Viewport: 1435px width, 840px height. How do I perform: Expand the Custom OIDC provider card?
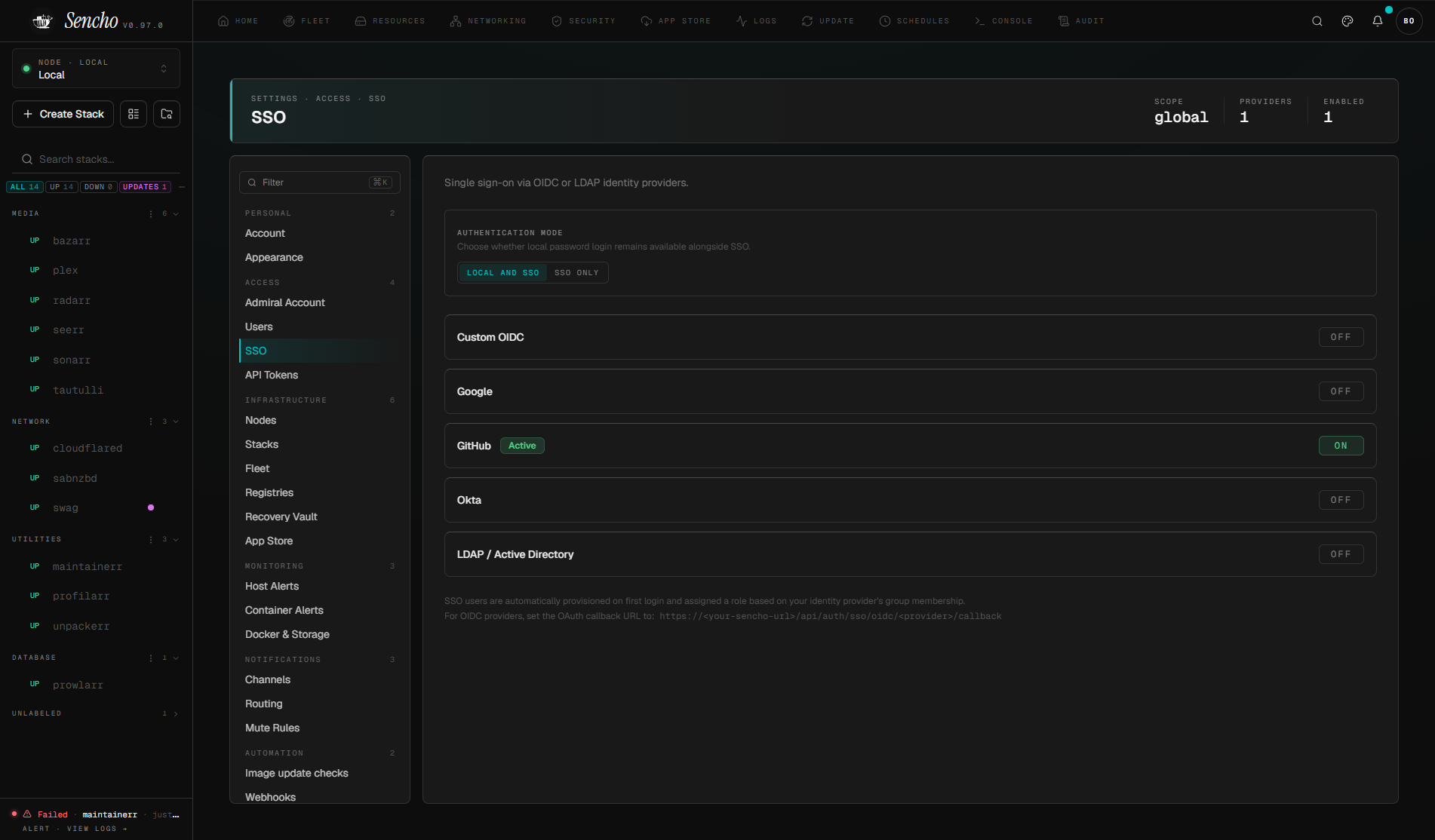point(910,337)
